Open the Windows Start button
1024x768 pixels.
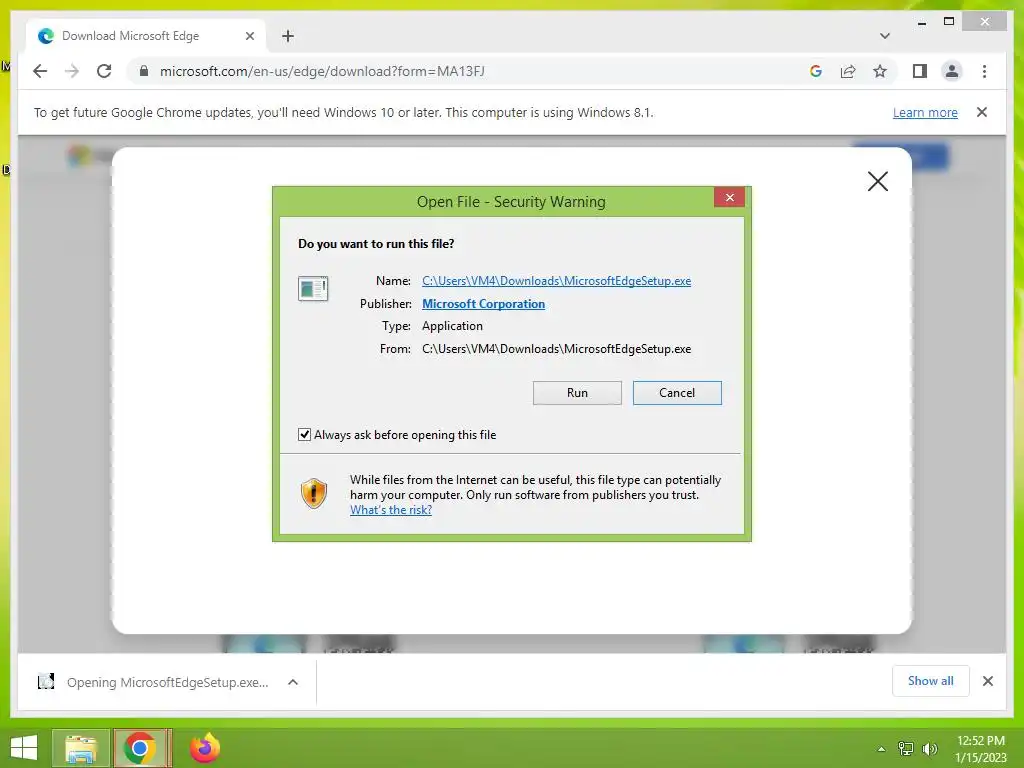[x=24, y=748]
